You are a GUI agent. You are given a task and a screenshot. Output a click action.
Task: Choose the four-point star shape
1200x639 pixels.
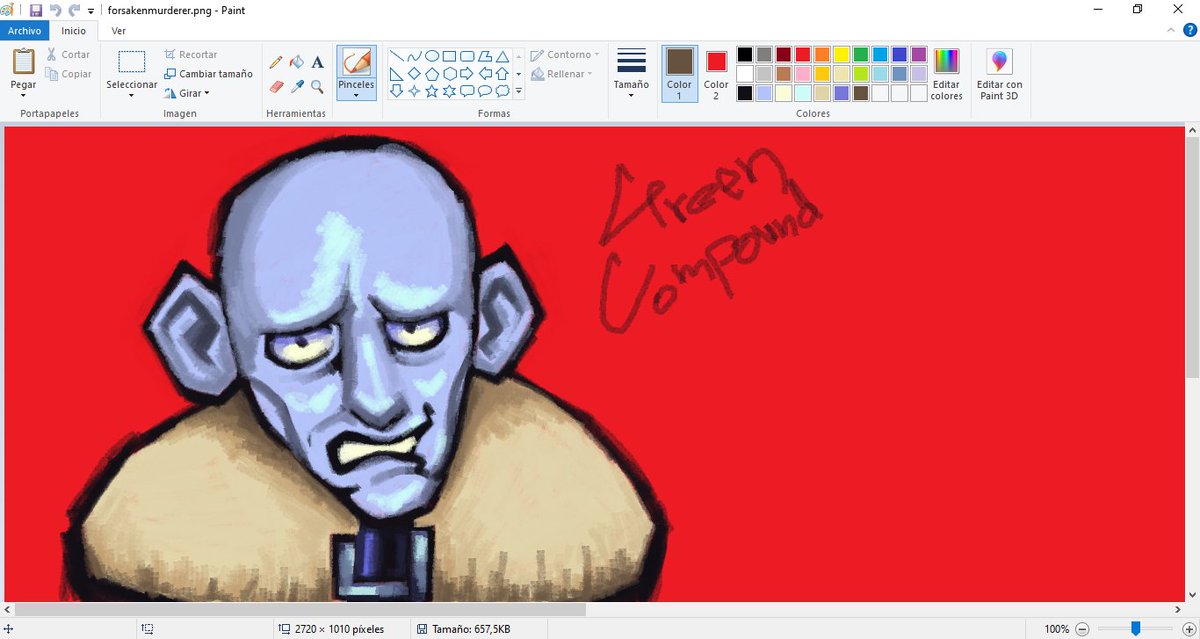414,91
